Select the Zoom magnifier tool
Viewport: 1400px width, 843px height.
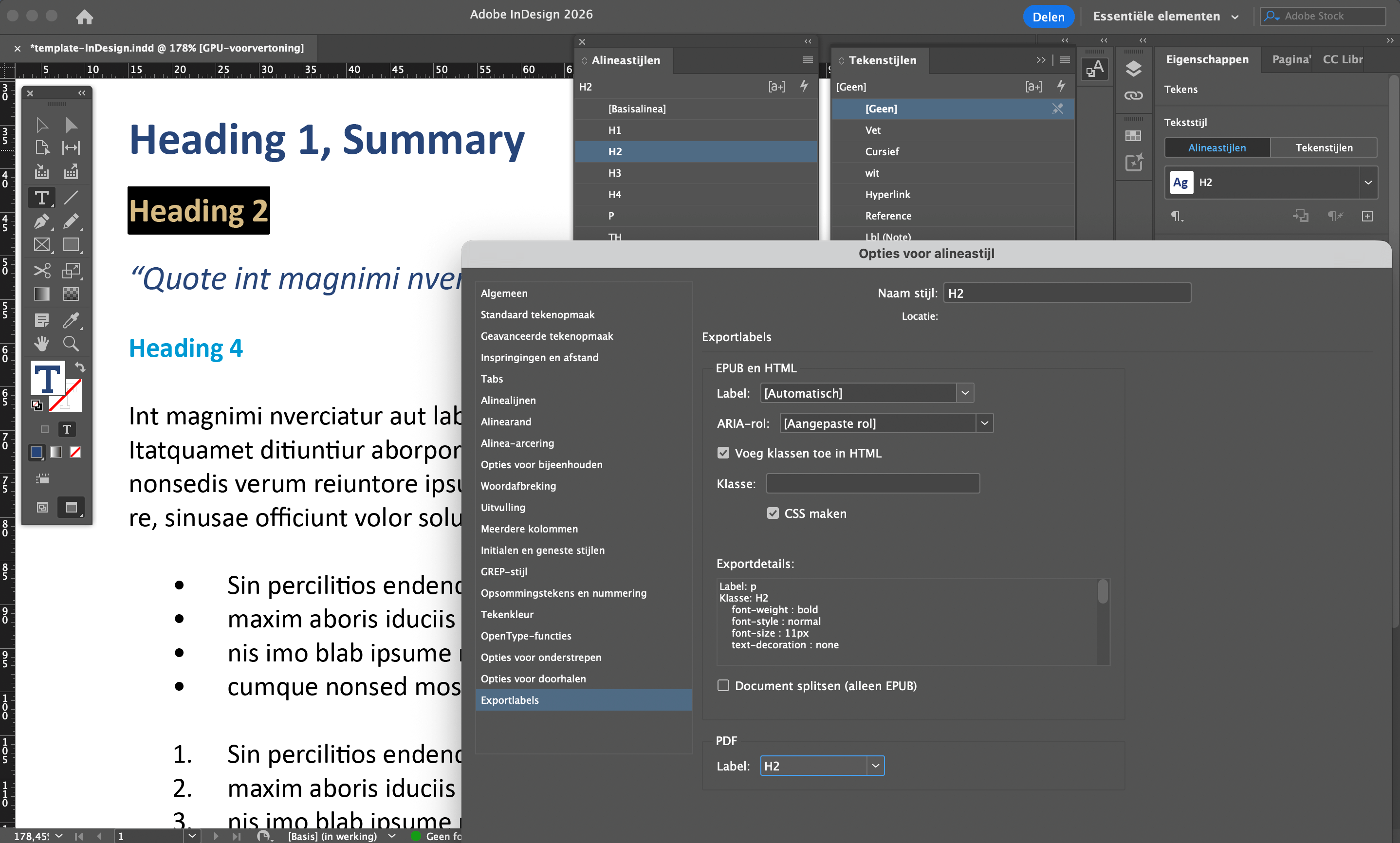coord(71,343)
